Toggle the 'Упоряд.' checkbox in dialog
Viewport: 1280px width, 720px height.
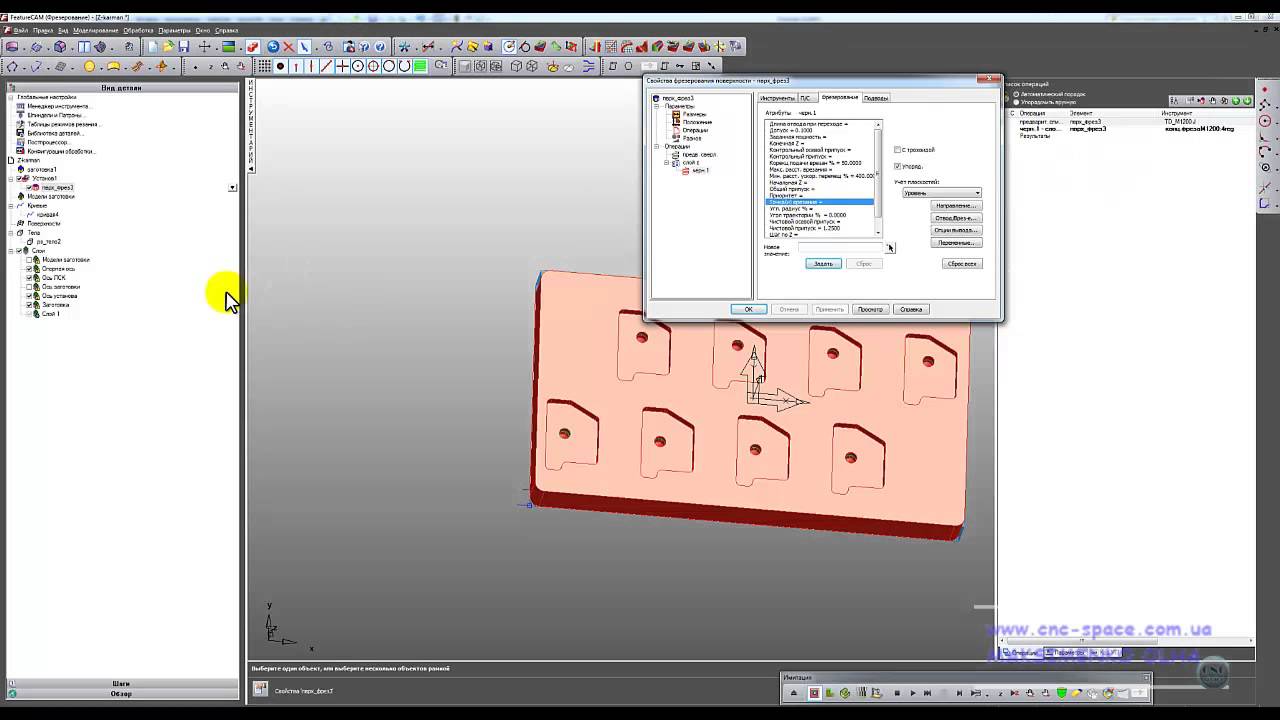tap(897, 166)
